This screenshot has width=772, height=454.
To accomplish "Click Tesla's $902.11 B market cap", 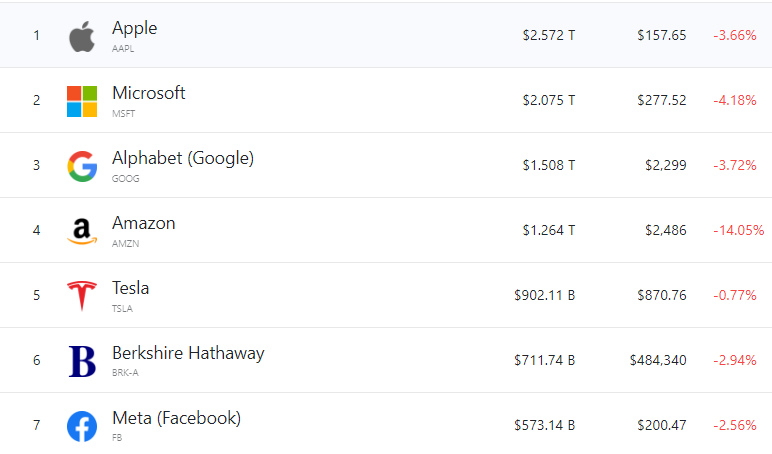I will point(544,295).
